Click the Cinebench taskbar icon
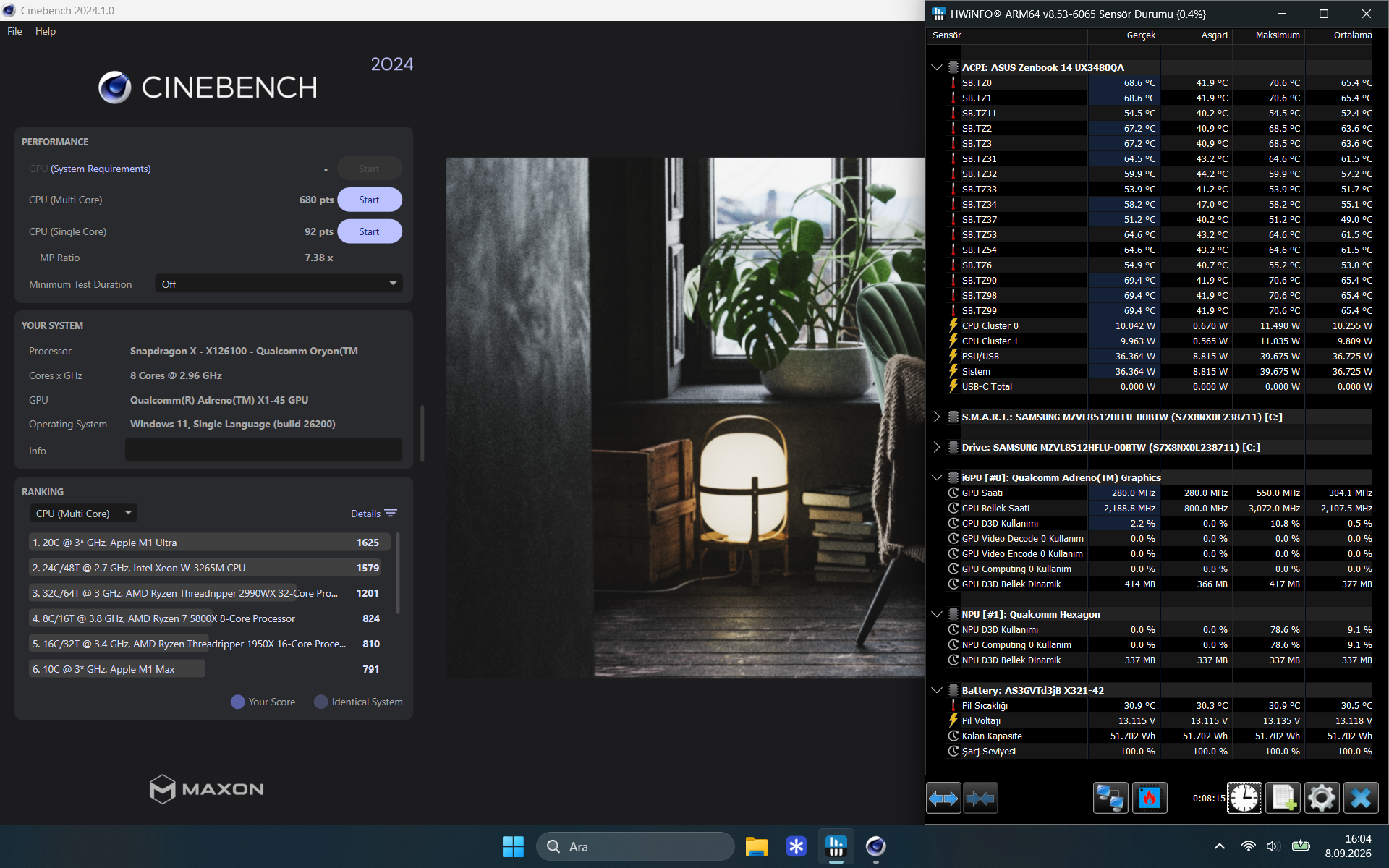The height and width of the screenshot is (868, 1389). tap(876, 846)
